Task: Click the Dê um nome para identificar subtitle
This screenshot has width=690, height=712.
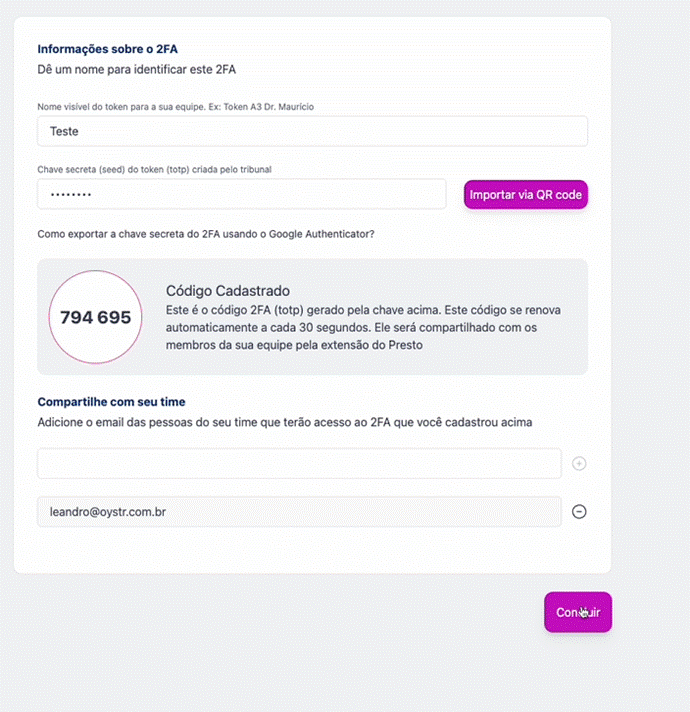Action: click(x=137, y=69)
